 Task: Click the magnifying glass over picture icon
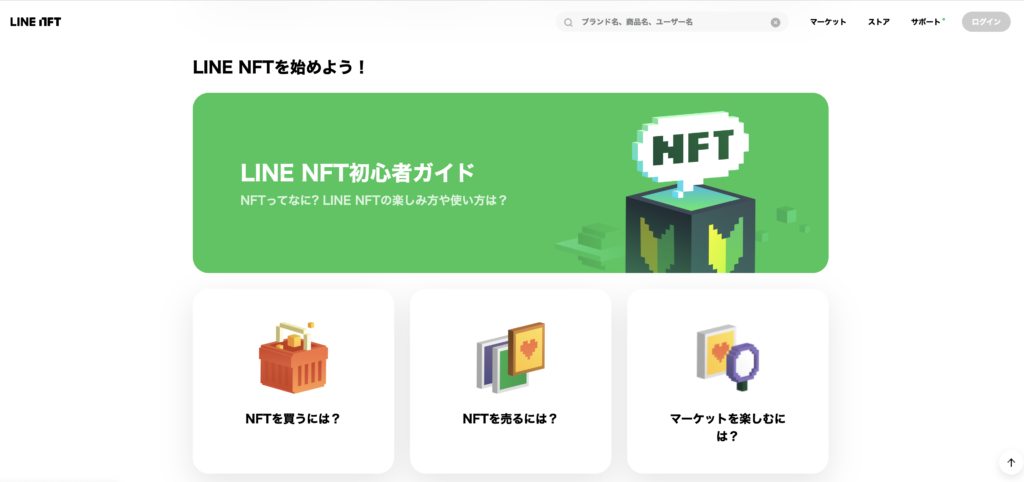click(728, 358)
